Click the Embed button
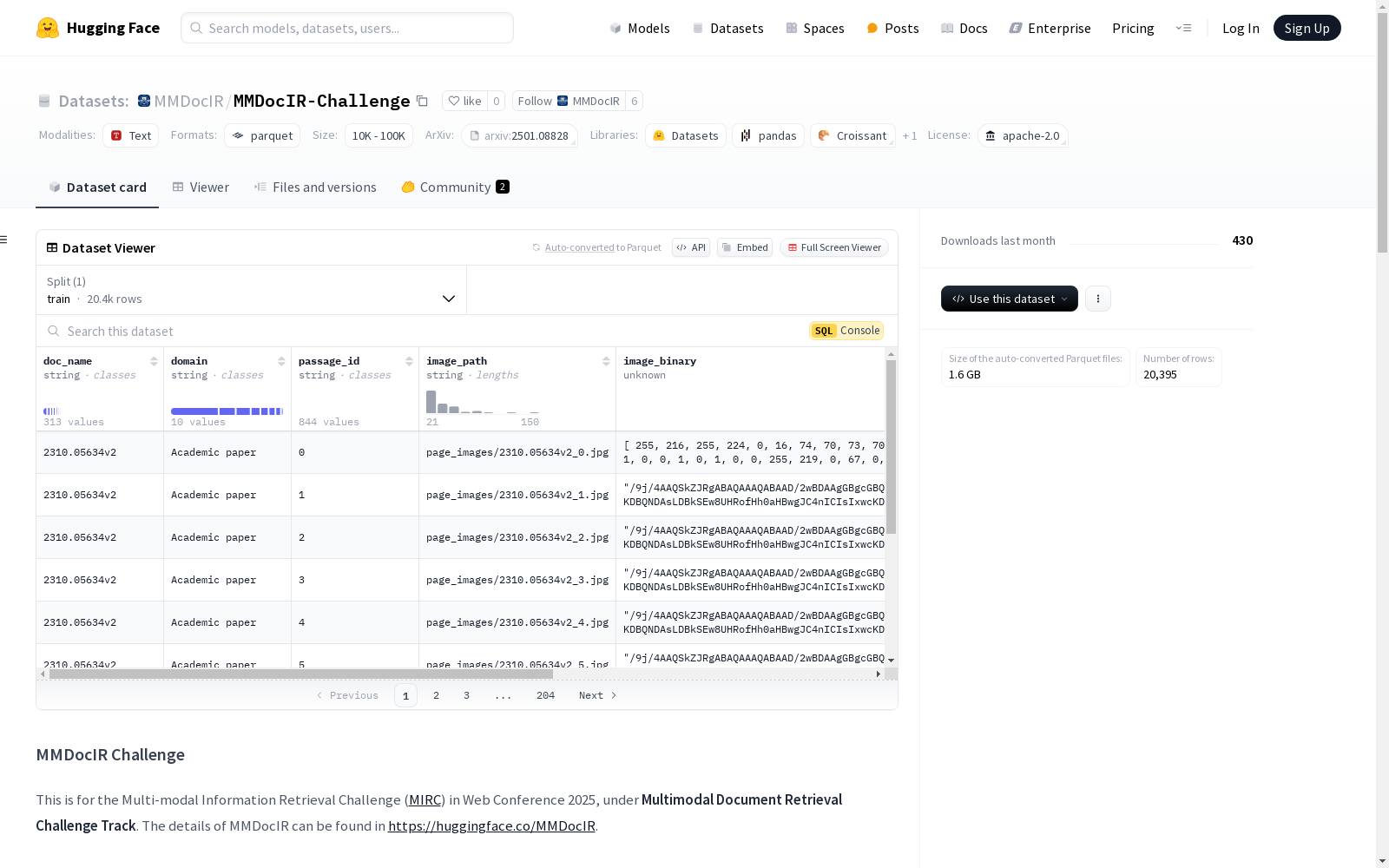 (x=745, y=247)
